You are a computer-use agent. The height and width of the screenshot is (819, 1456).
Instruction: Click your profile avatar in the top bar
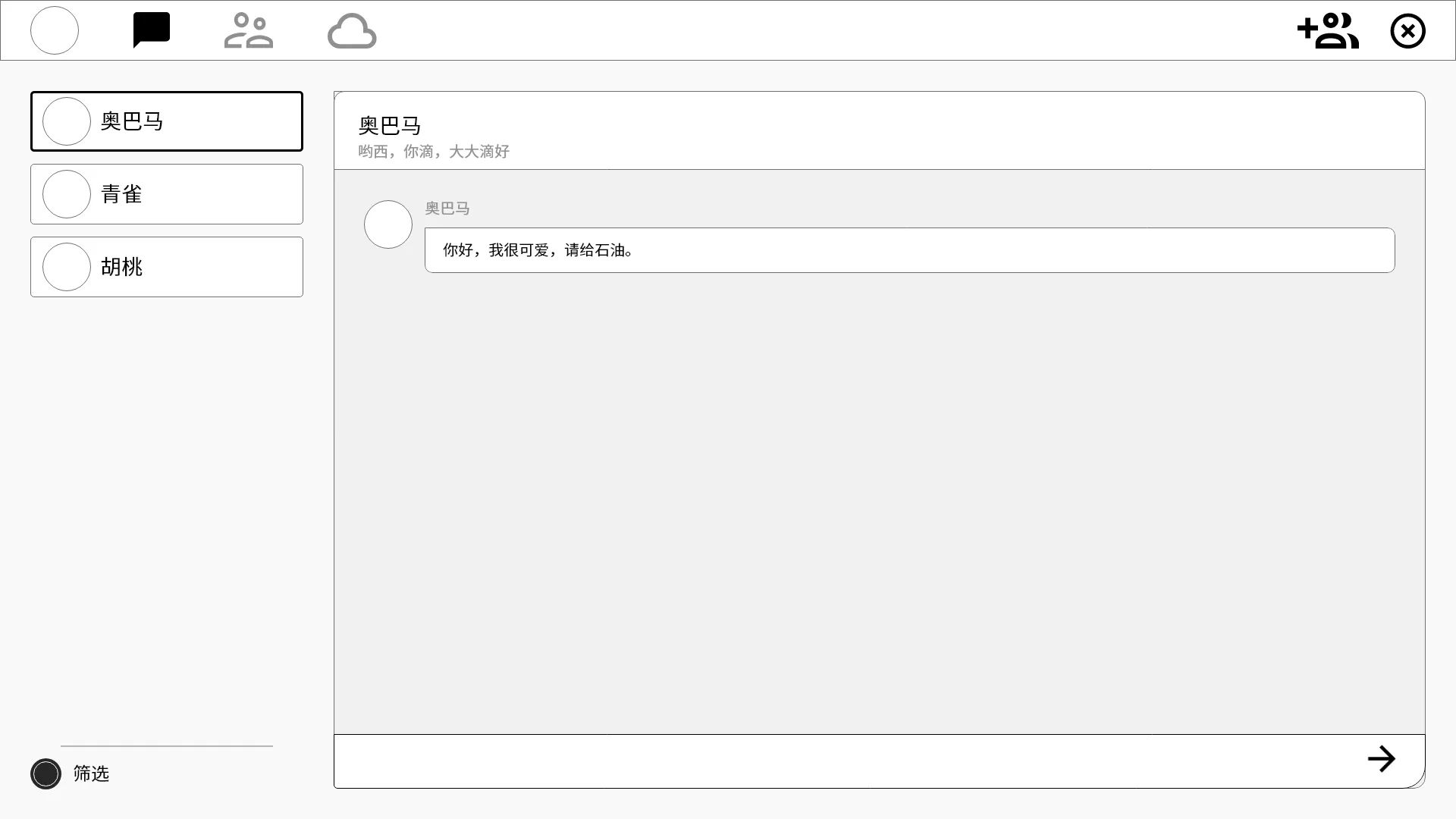(55, 30)
